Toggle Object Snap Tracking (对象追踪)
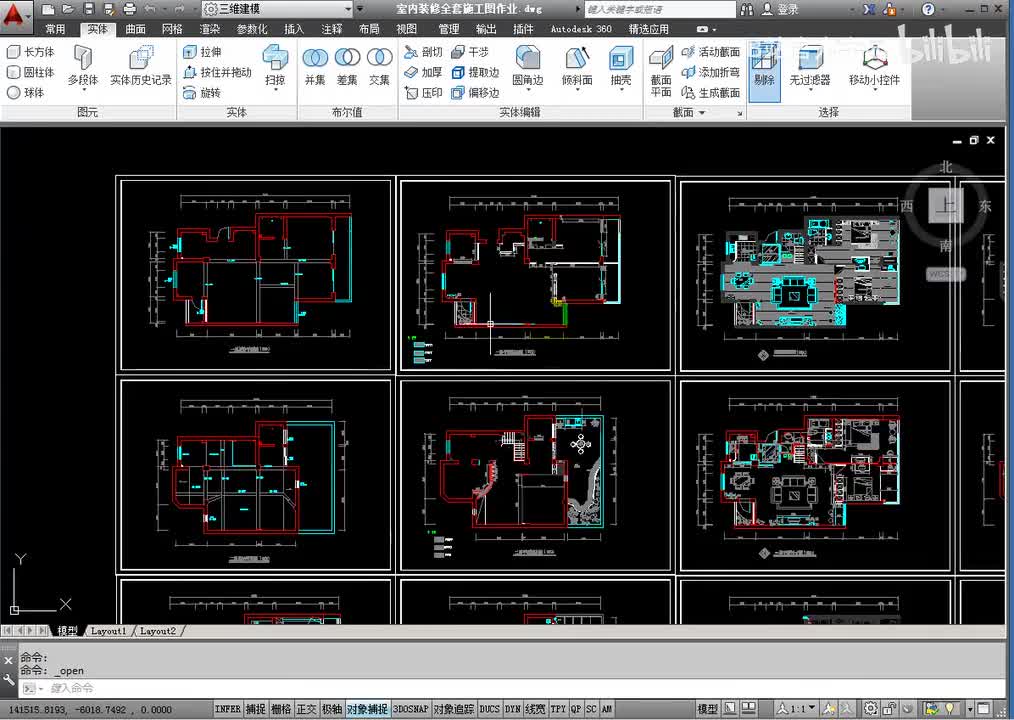The height and width of the screenshot is (720, 1014). click(453, 709)
